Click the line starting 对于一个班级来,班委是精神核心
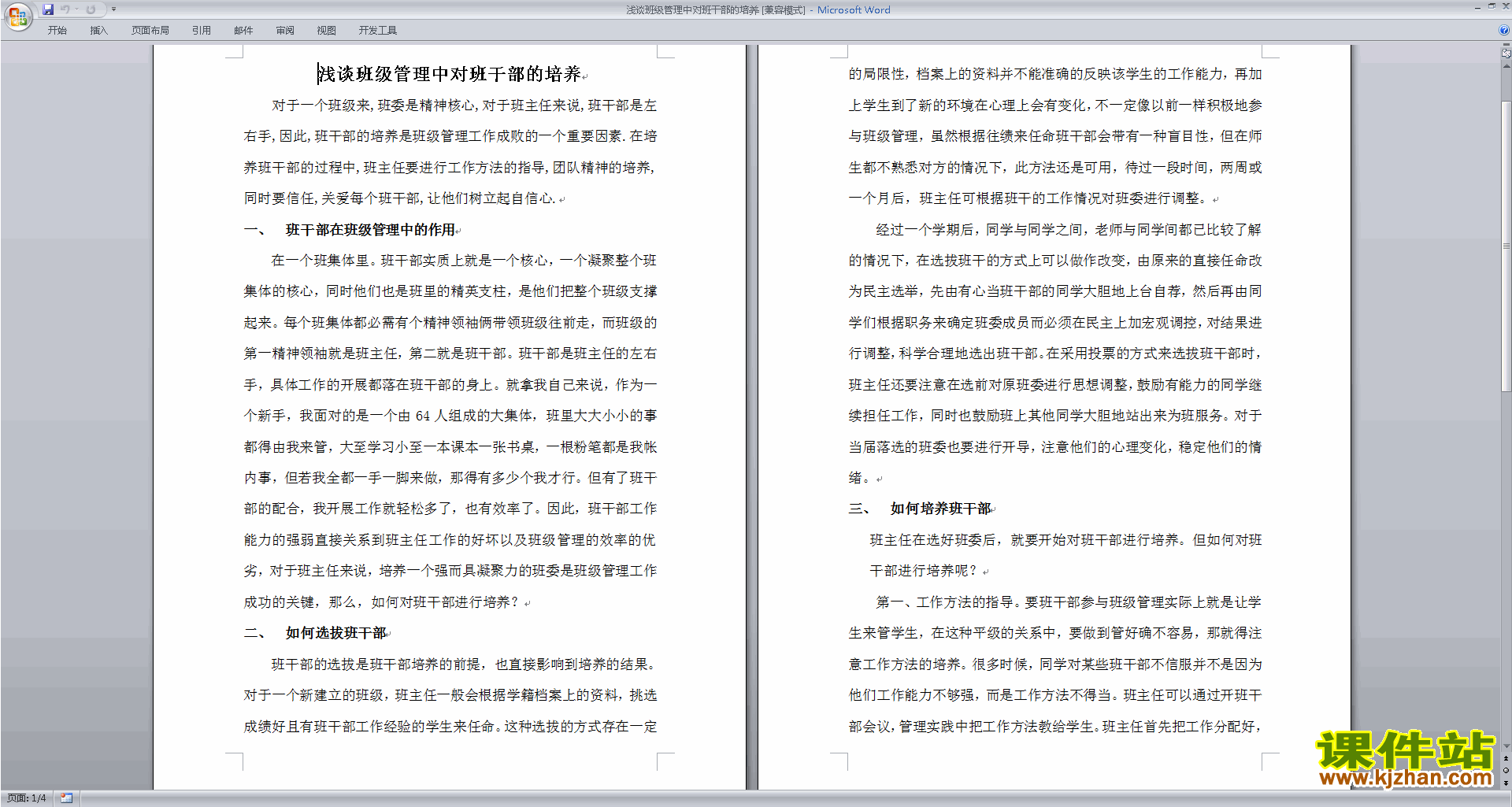The height and width of the screenshot is (807, 1512). click(464, 106)
